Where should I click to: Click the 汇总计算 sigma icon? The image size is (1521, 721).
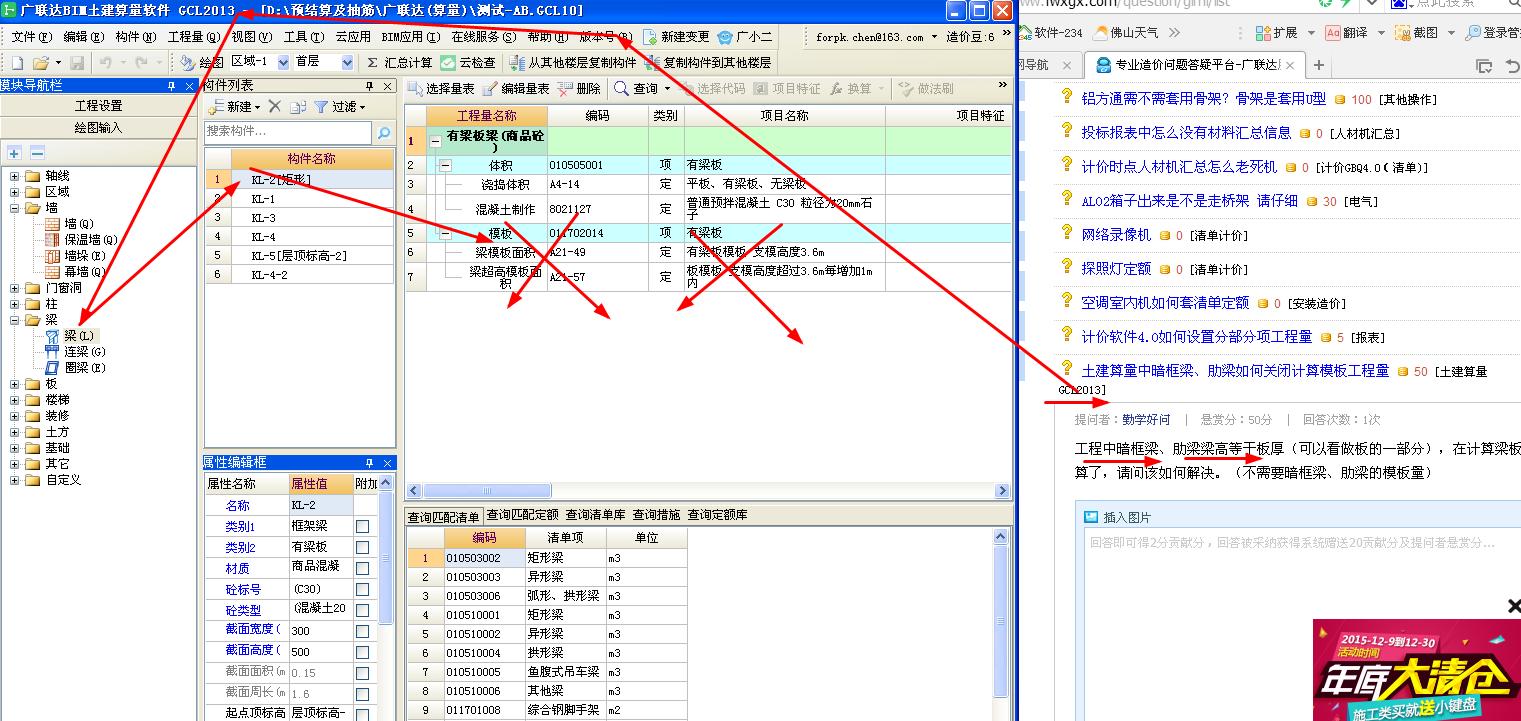[x=373, y=62]
